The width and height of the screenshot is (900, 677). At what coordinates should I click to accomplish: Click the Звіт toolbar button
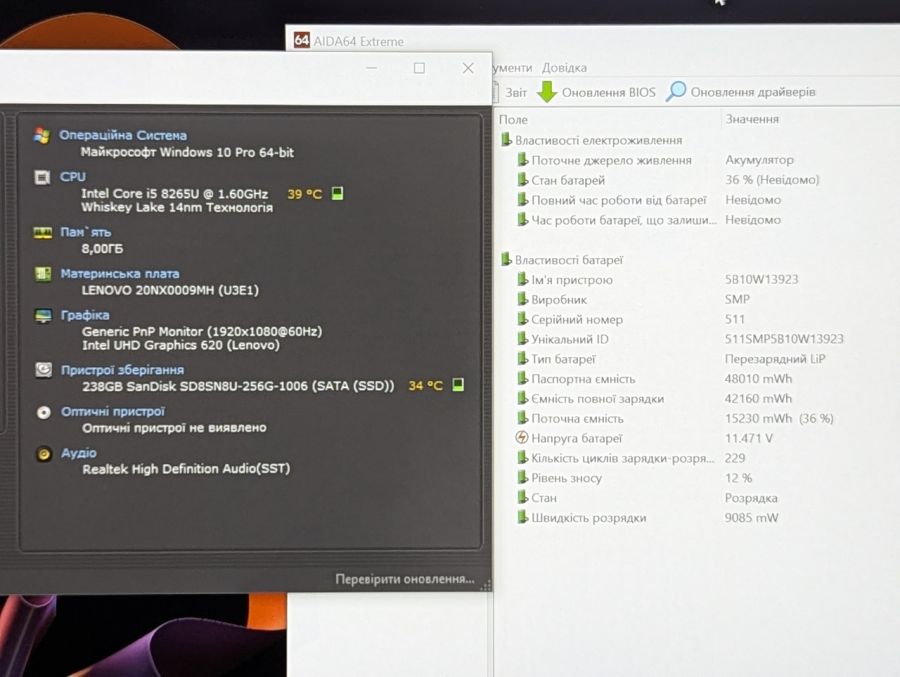pos(515,92)
